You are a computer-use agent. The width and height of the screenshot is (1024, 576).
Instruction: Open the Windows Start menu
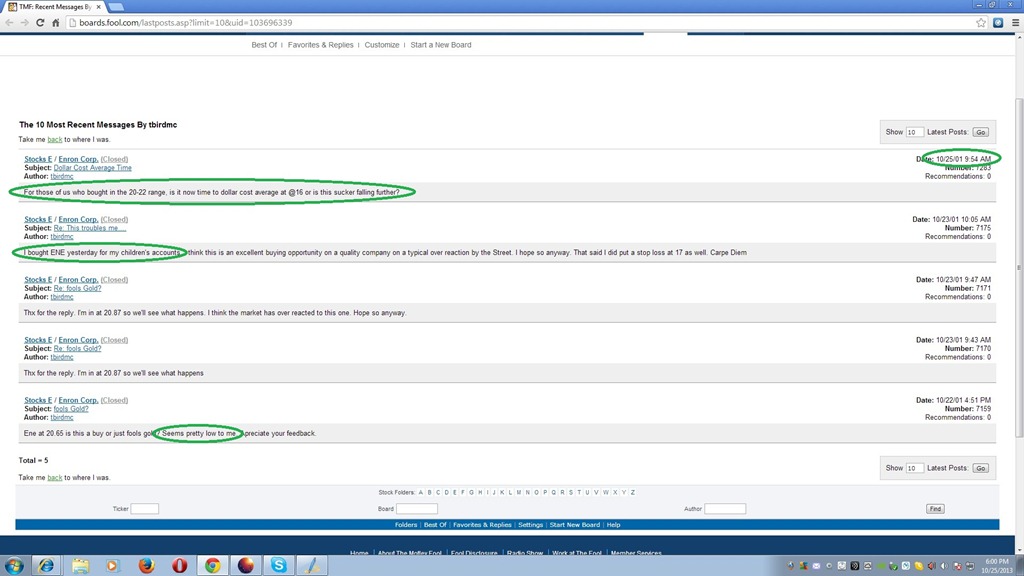click(14, 566)
